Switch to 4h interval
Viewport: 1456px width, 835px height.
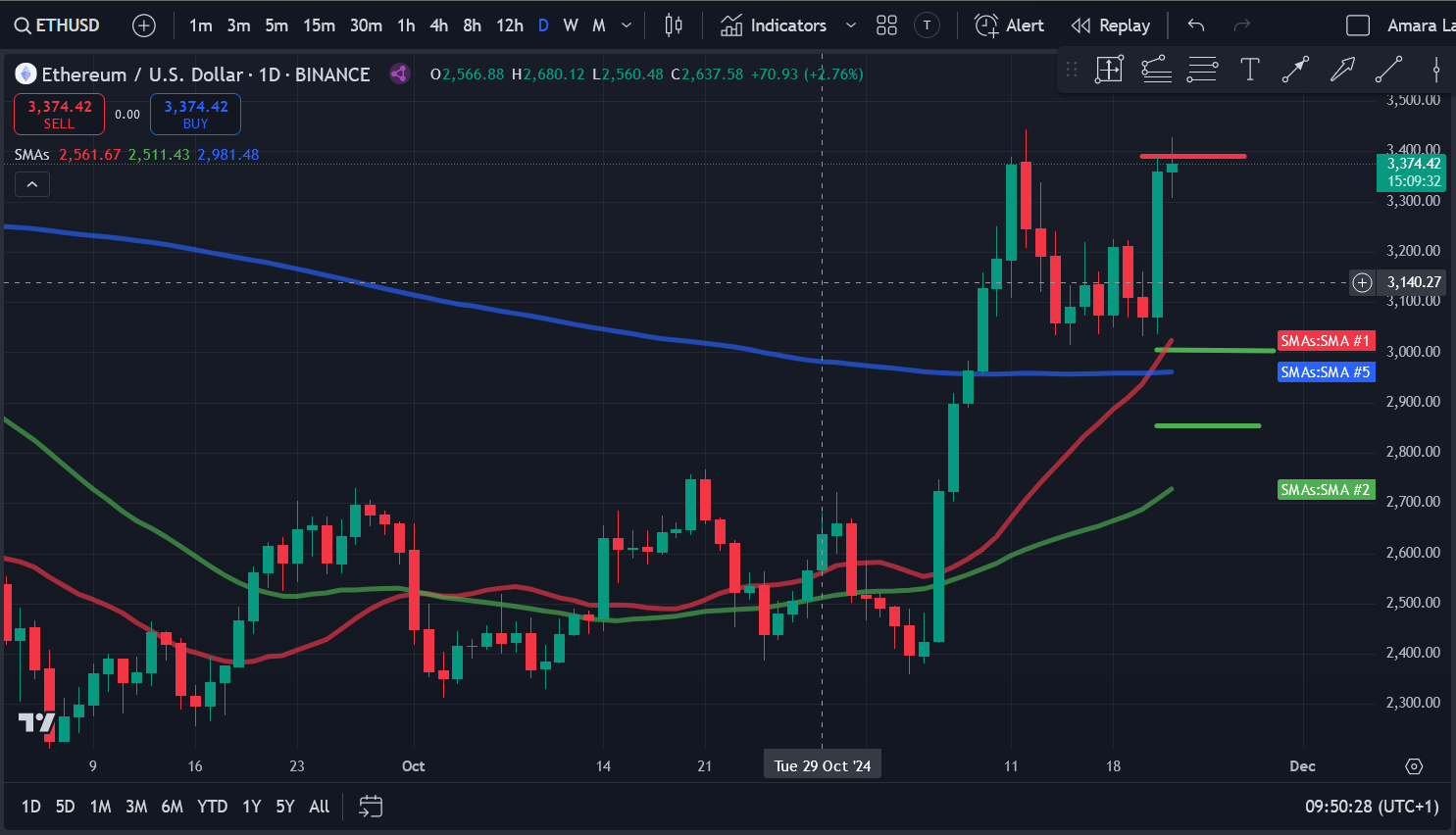pos(438,25)
